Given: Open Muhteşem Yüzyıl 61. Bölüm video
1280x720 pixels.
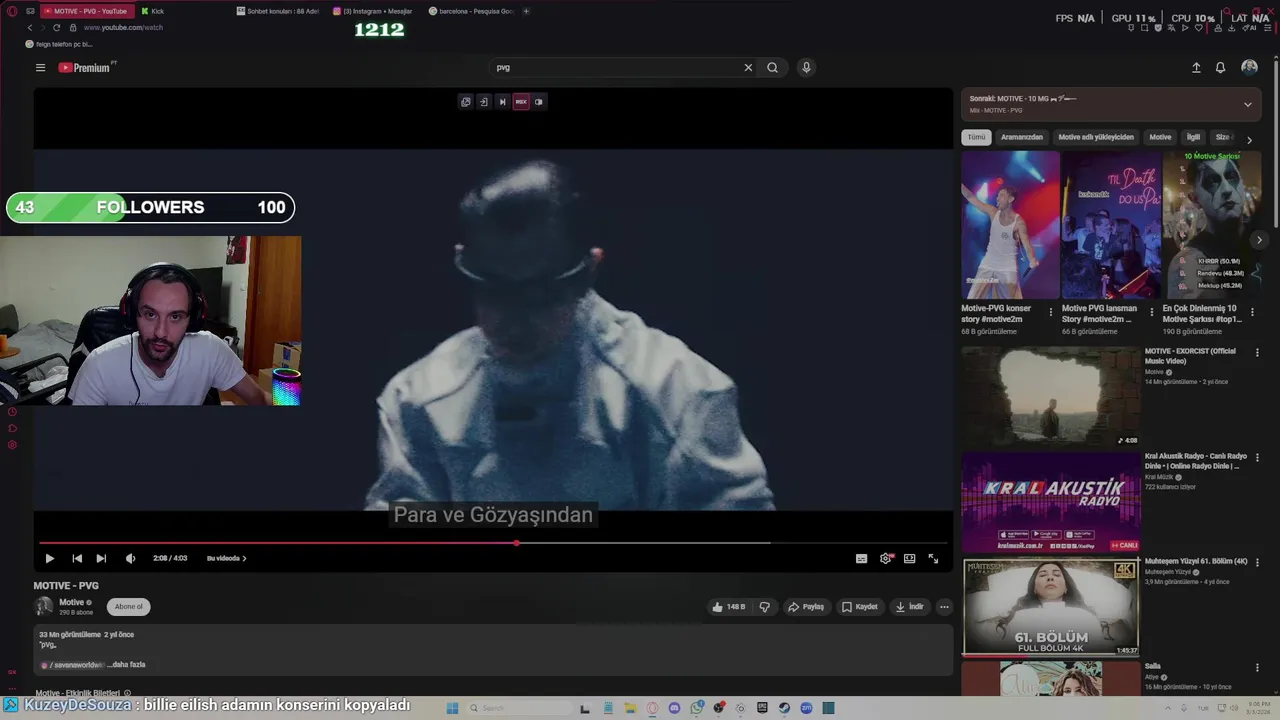Looking at the screenshot, I should (x=1051, y=607).
